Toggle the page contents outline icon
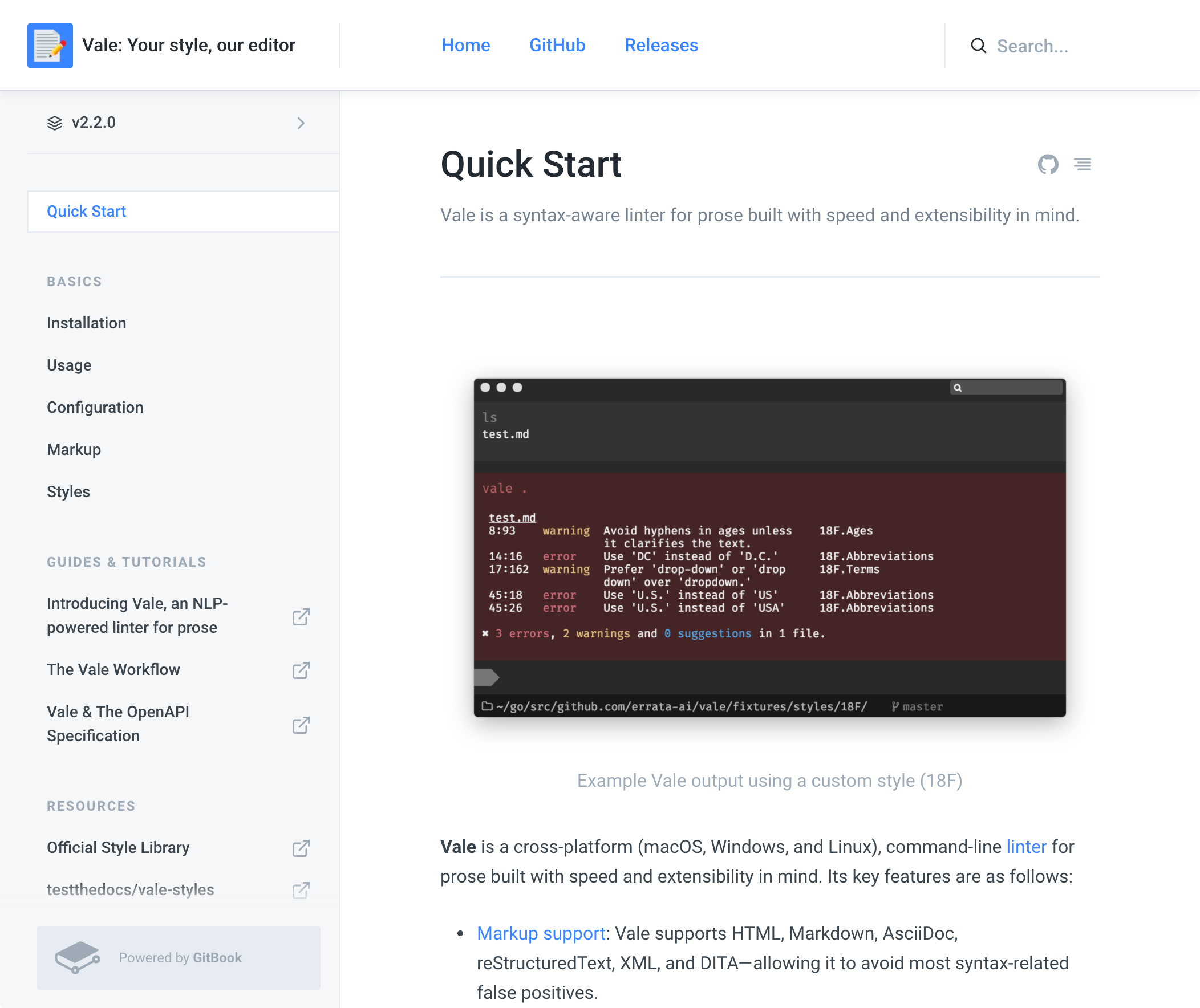 1083,165
